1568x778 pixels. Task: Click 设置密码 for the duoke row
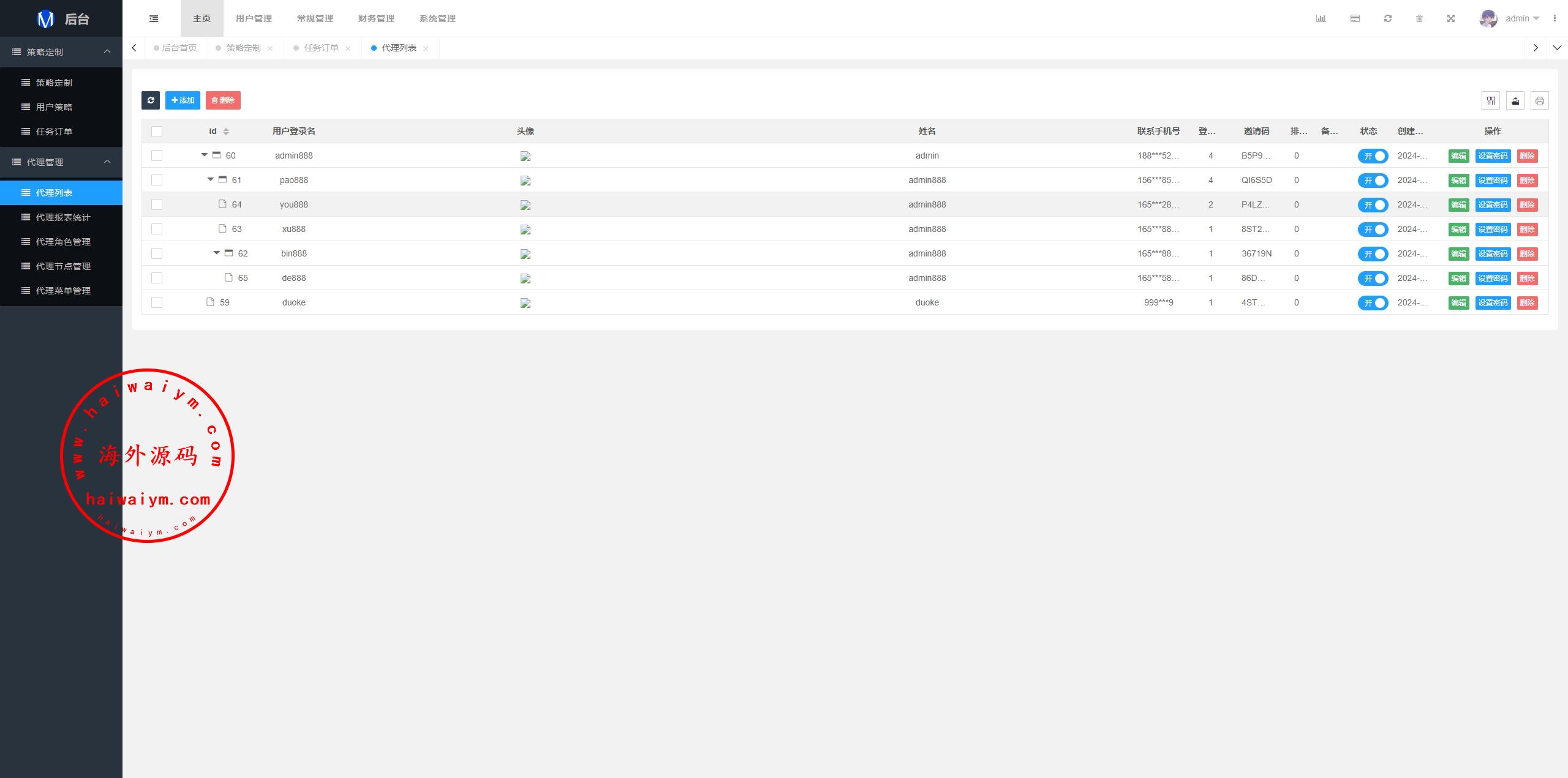coord(1493,303)
